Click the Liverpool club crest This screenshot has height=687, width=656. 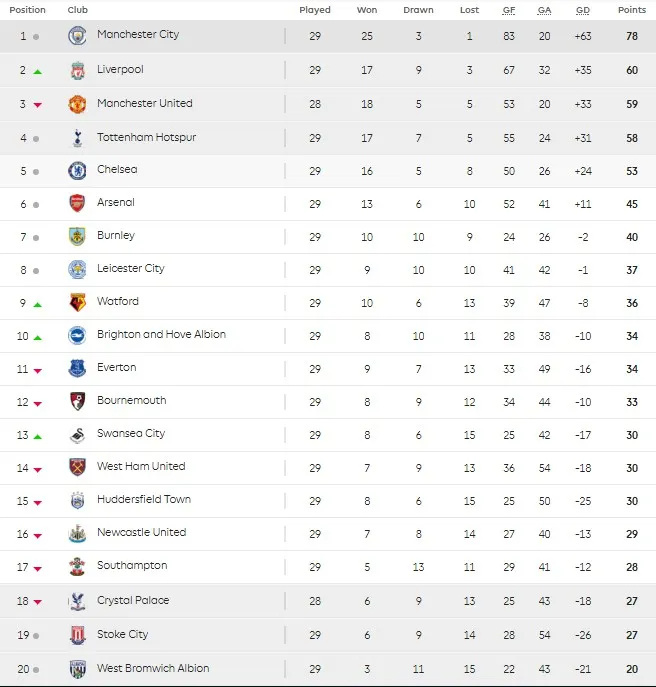tap(78, 70)
